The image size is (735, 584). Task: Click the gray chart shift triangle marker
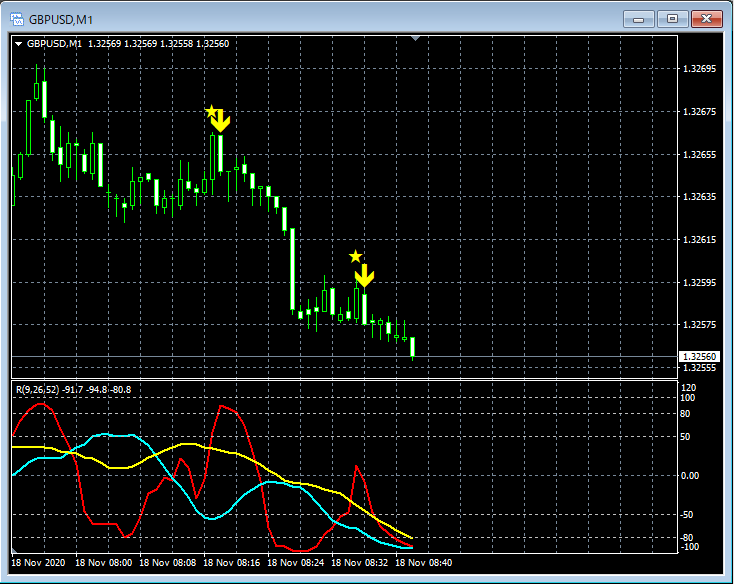[416, 39]
